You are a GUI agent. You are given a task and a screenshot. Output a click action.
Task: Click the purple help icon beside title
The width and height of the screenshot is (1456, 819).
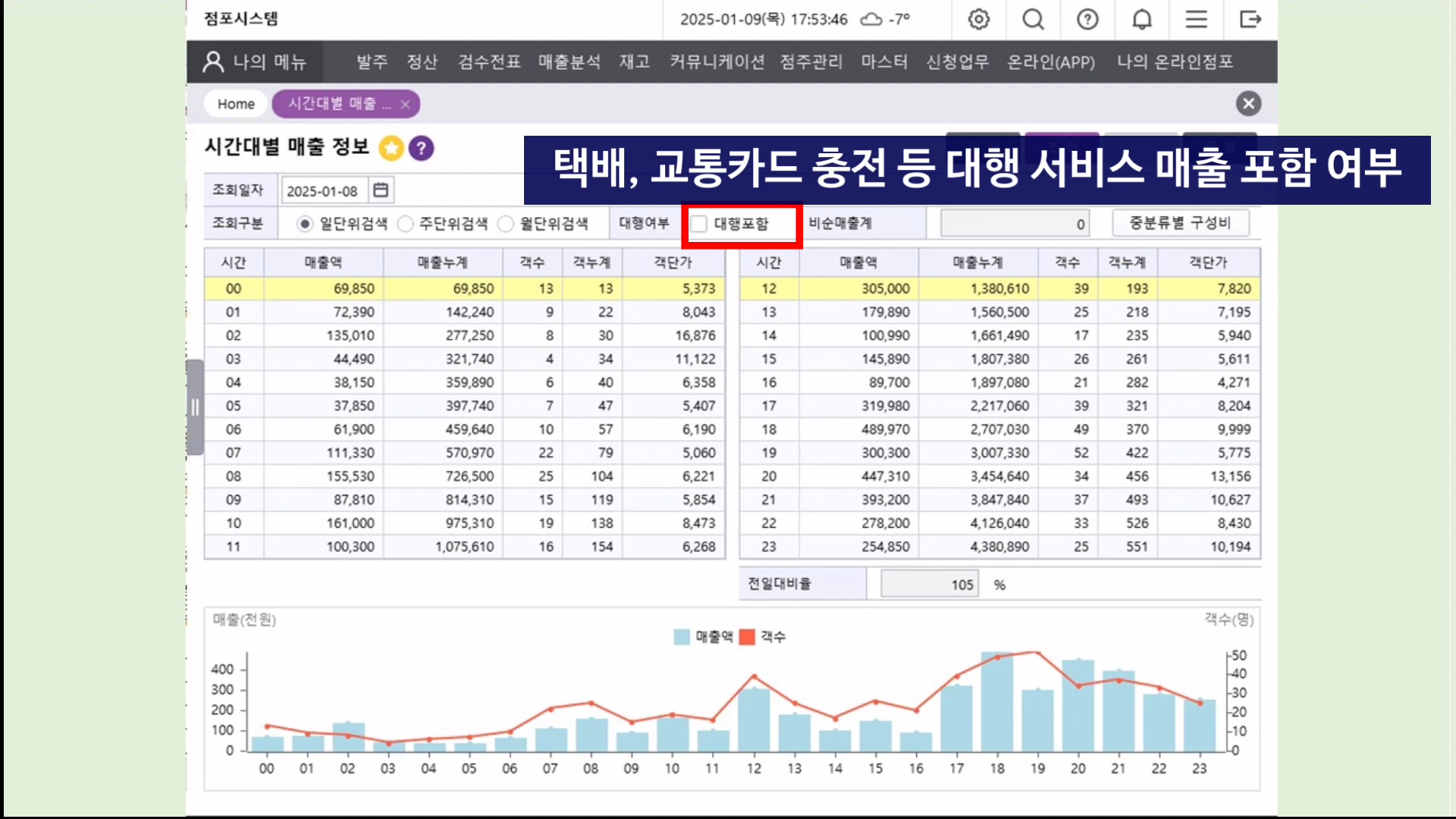(421, 148)
